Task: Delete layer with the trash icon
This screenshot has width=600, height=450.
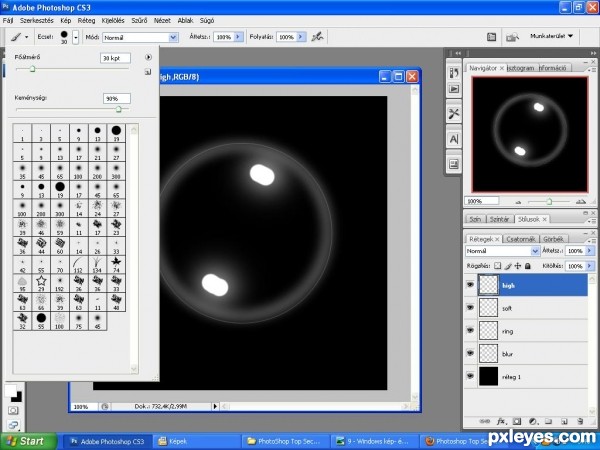Action: pos(580,421)
